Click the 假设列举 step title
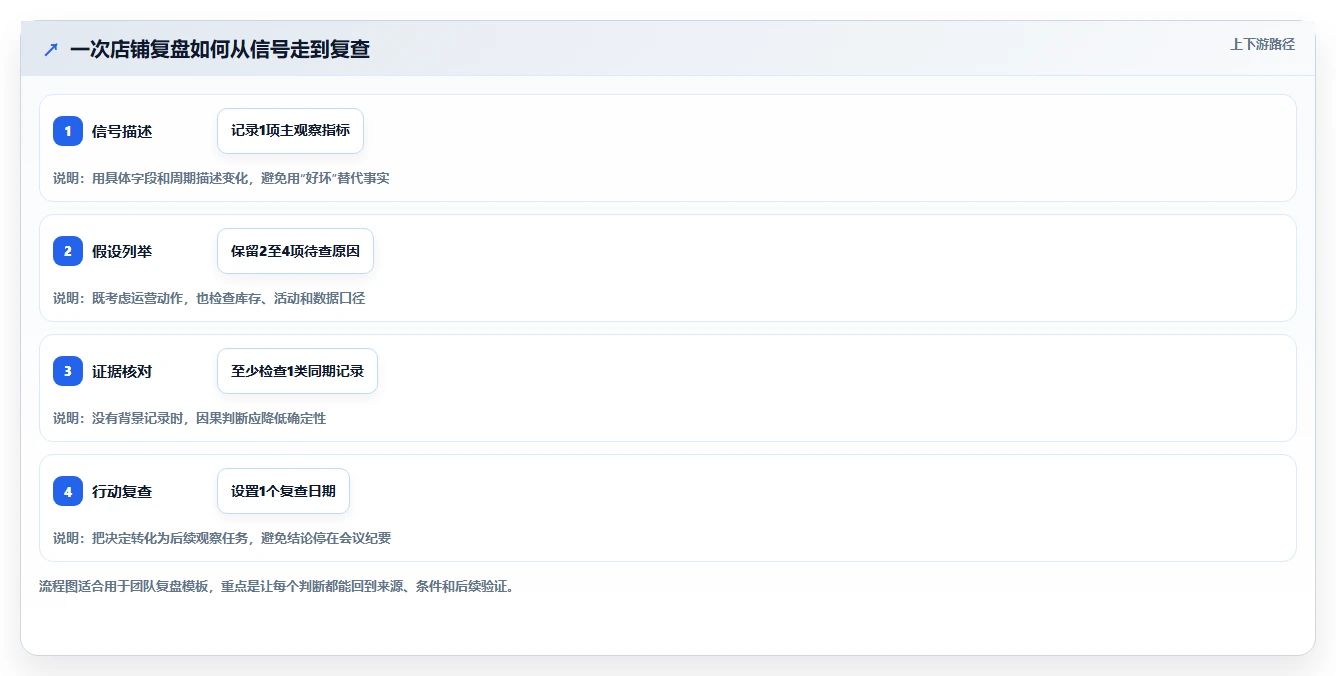Image resolution: width=1336 pixels, height=676 pixels. pyautogui.click(x=122, y=251)
